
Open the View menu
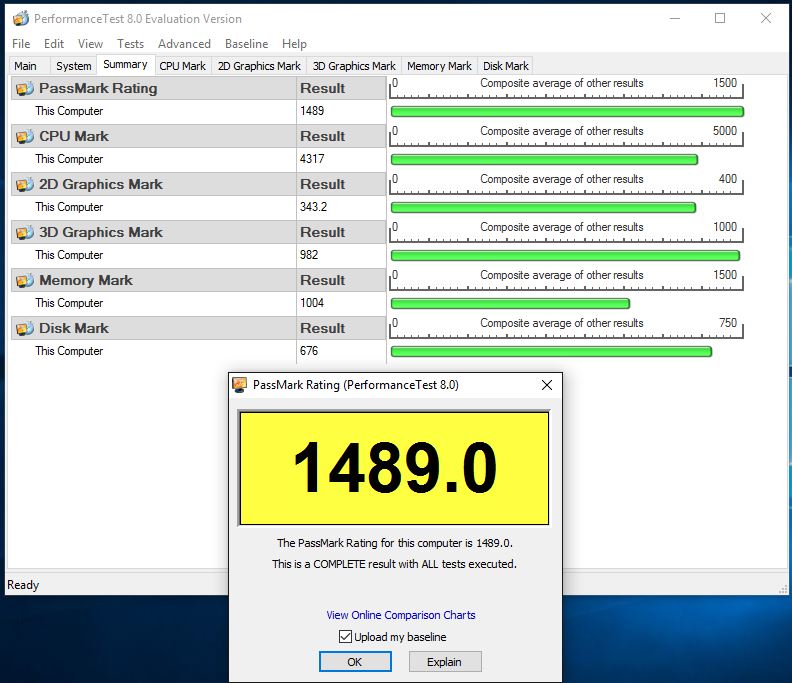[90, 44]
